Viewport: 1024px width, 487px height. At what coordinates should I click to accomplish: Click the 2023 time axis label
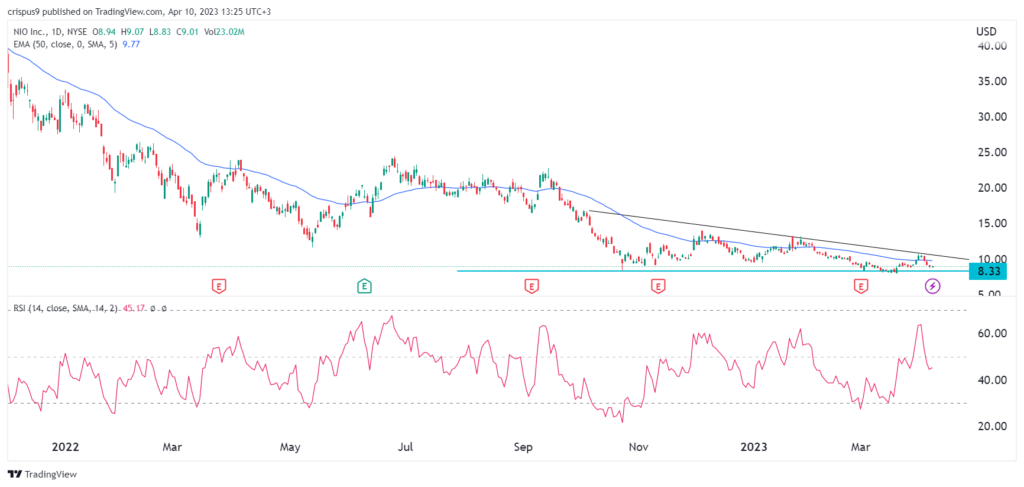coord(754,447)
